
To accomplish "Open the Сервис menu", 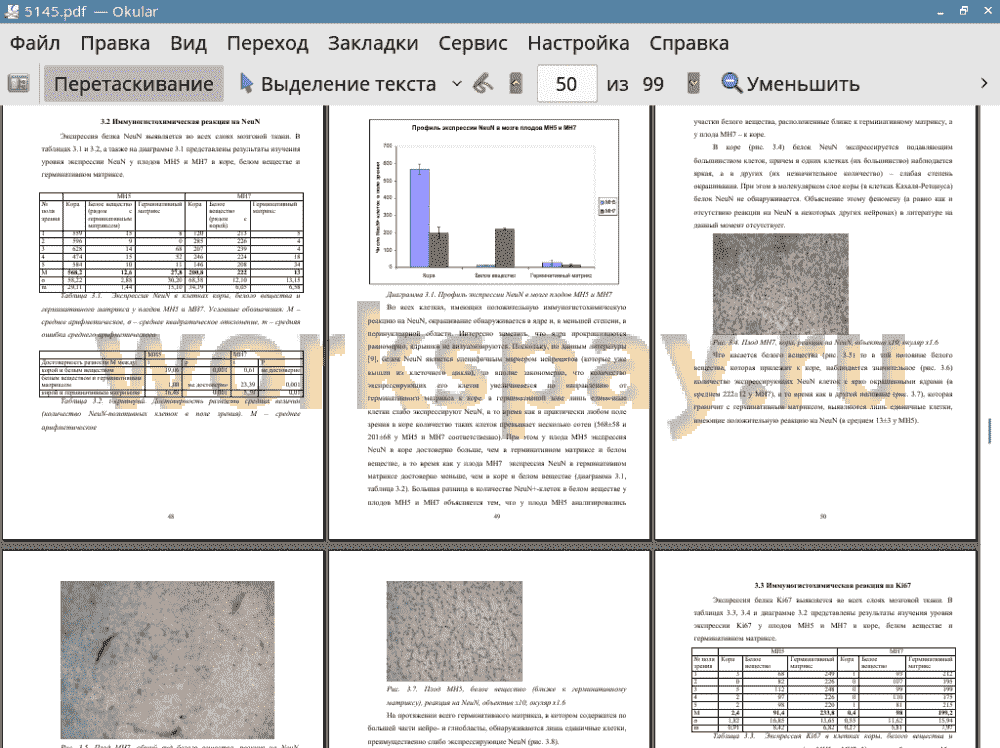I will click(473, 43).
